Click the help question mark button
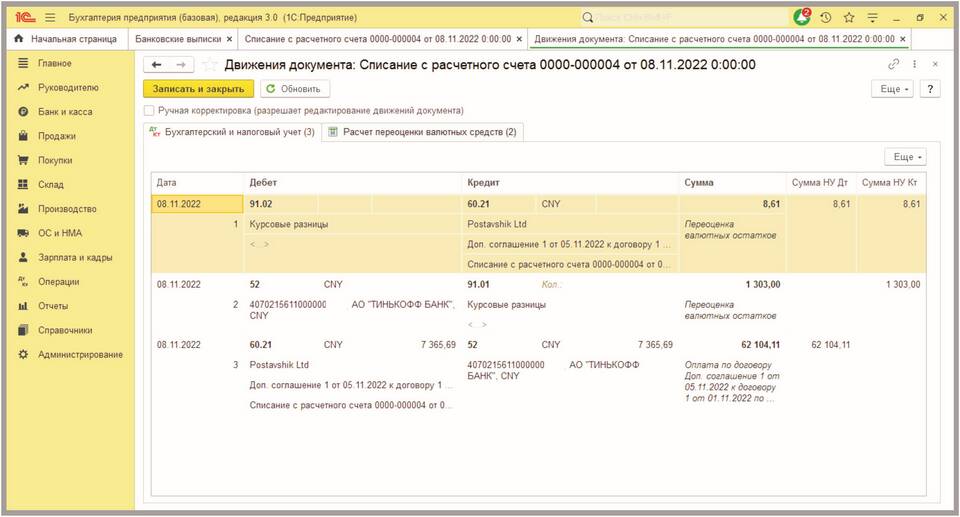This screenshot has height=517, width=960. click(x=930, y=89)
